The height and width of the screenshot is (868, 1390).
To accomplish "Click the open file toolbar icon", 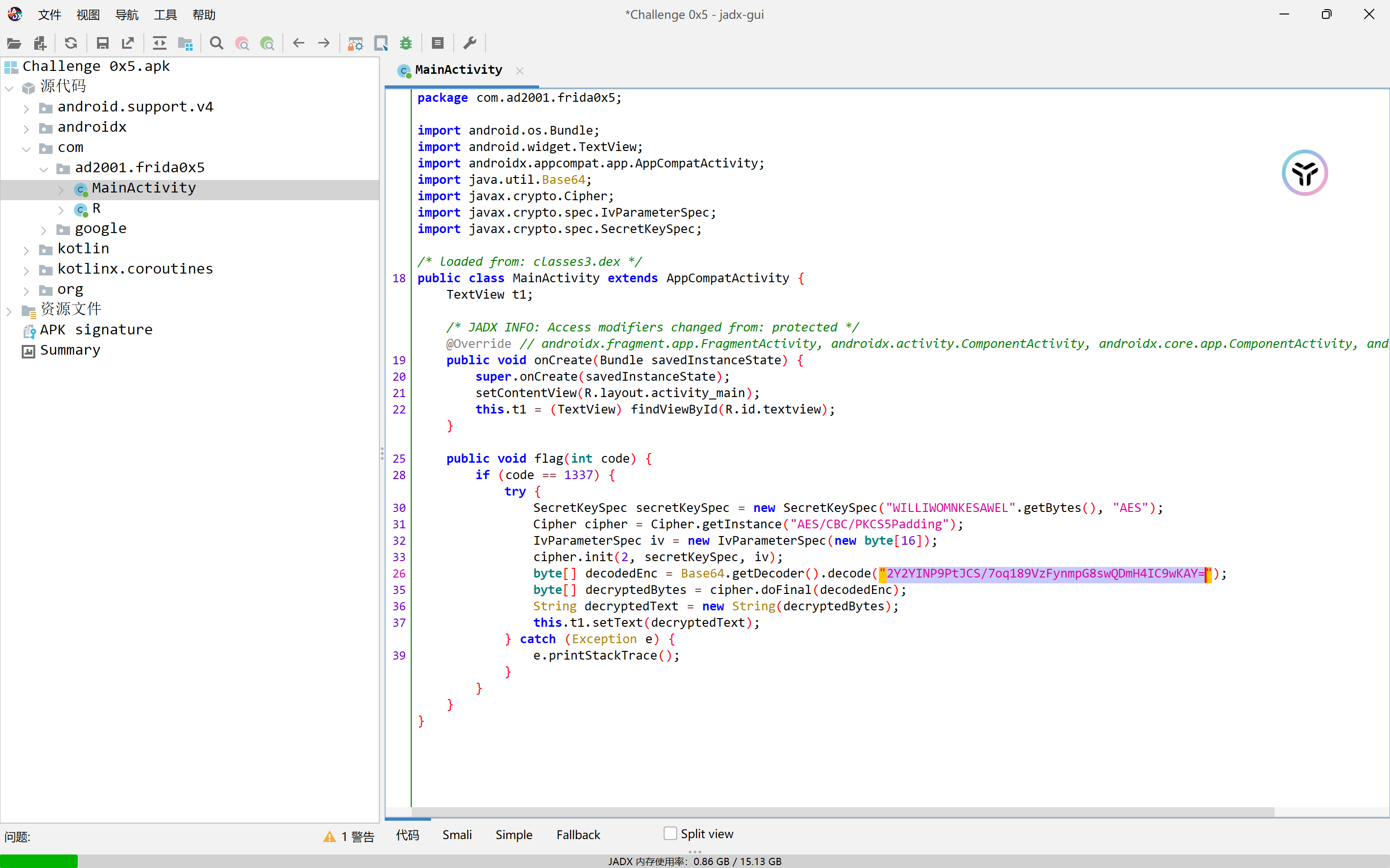I will pos(14,43).
